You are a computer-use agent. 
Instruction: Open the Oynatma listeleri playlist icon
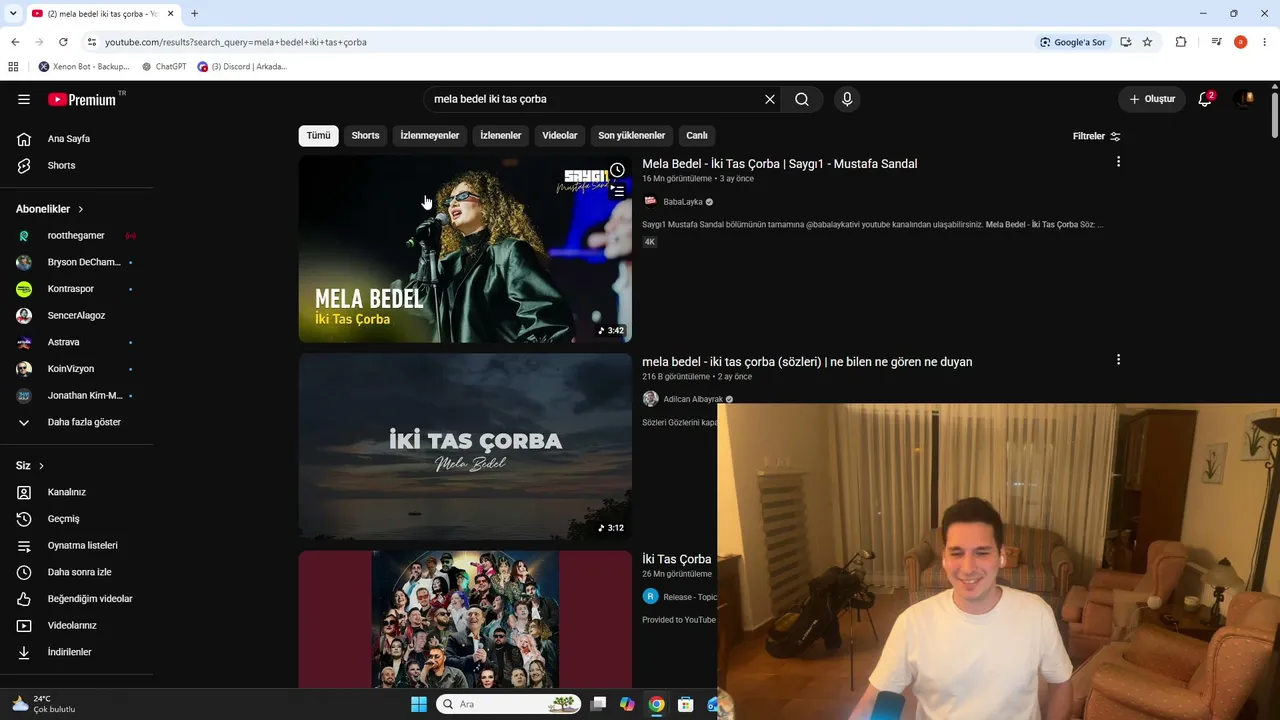(24, 546)
